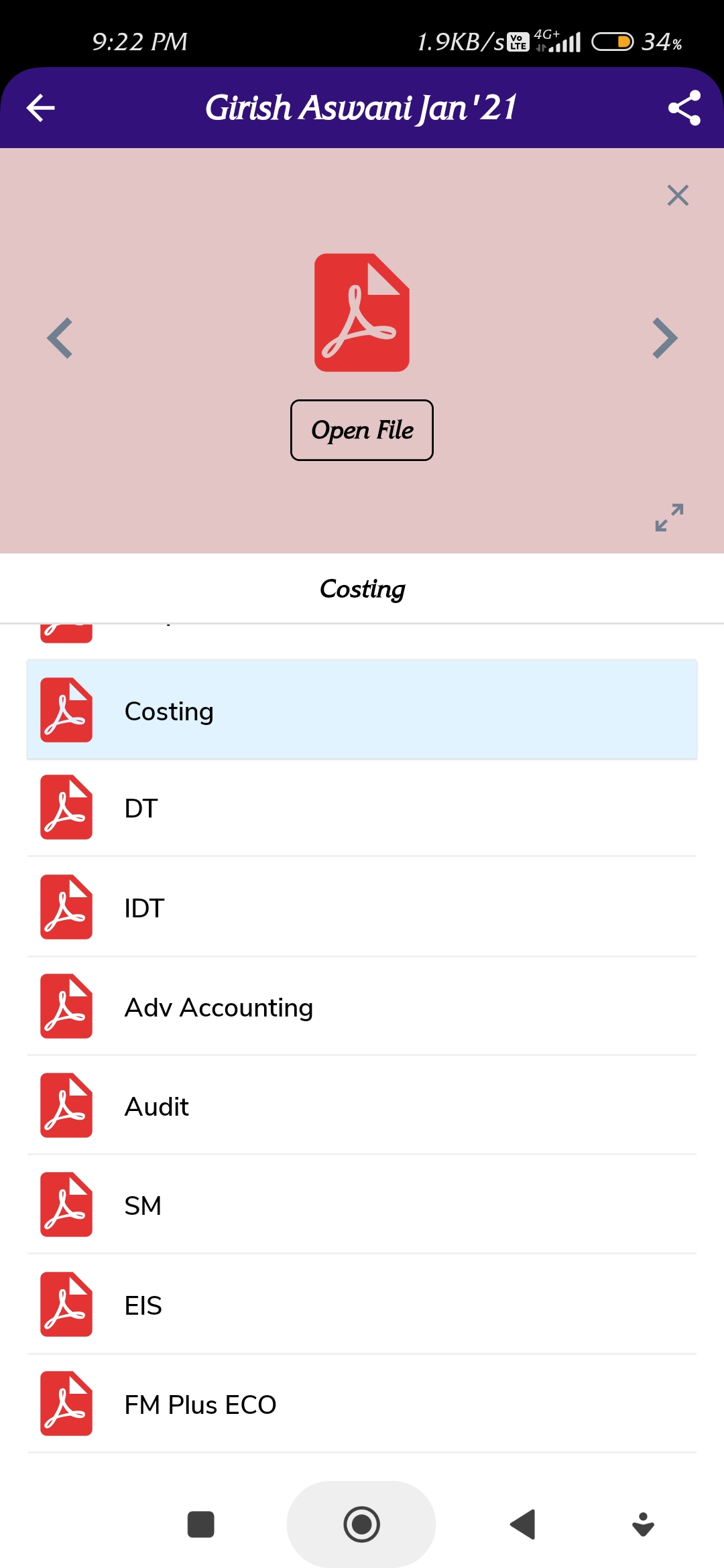724x1568 pixels.
Task: Open the Adv Accounting document
Action: click(362, 1007)
